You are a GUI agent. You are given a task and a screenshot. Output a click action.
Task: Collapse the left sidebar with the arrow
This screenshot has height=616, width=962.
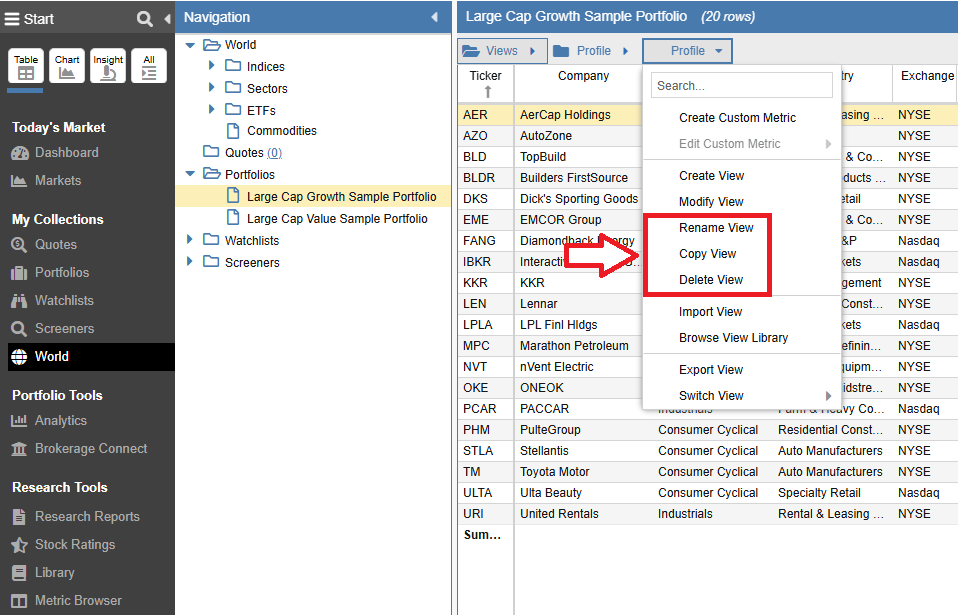point(167,19)
